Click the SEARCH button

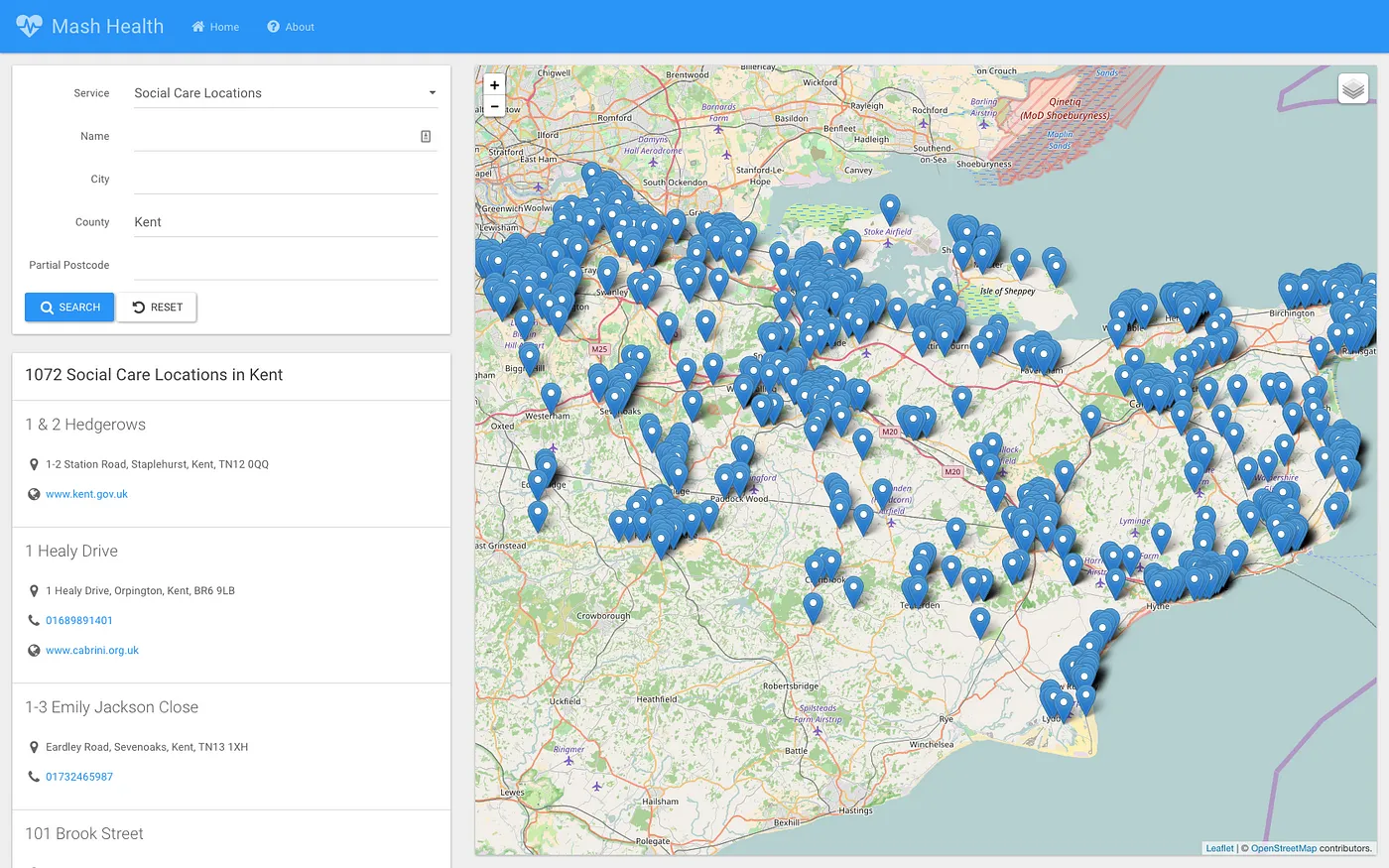[x=69, y=308]
